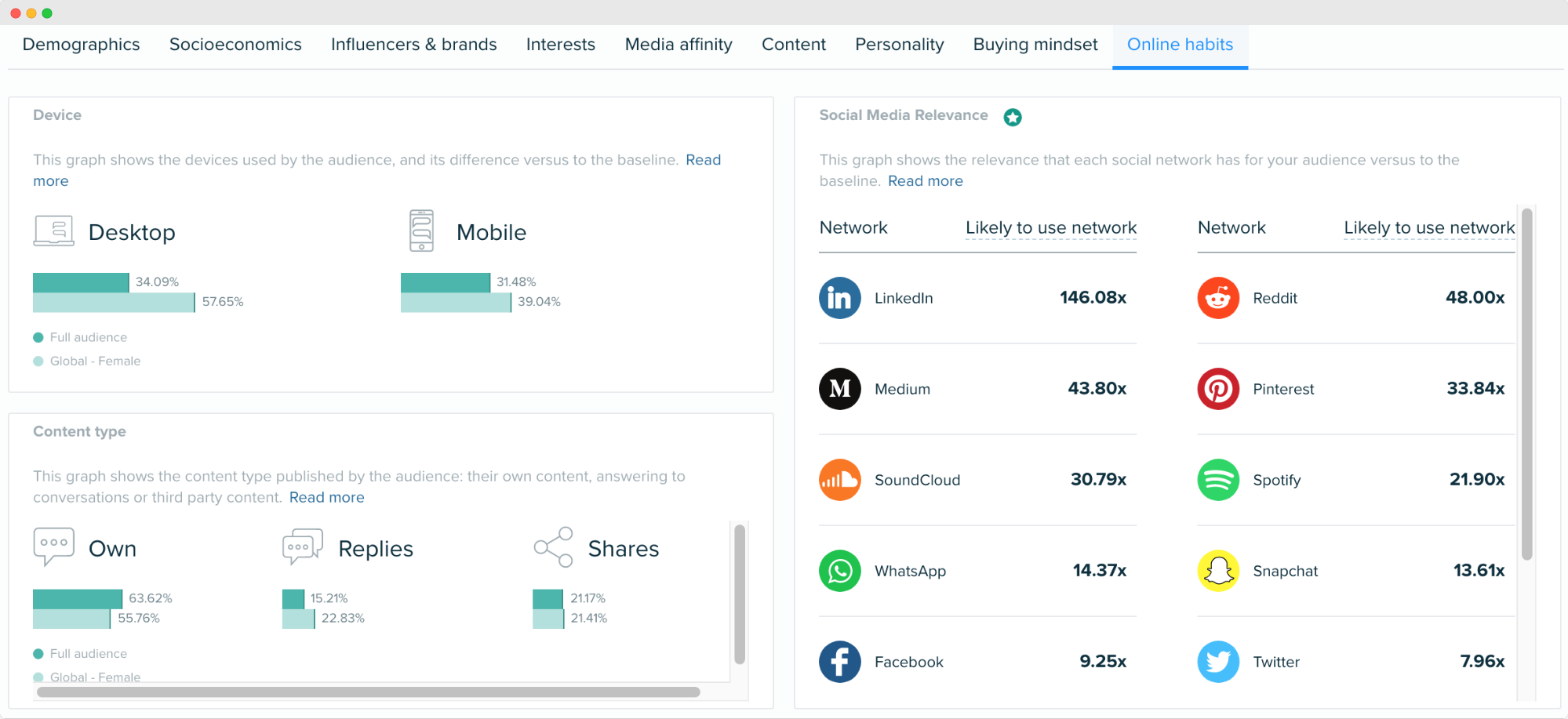Open Read more link in Content type panel
The height and width of the screenshot is (719, 1568).
pos(327,497)
